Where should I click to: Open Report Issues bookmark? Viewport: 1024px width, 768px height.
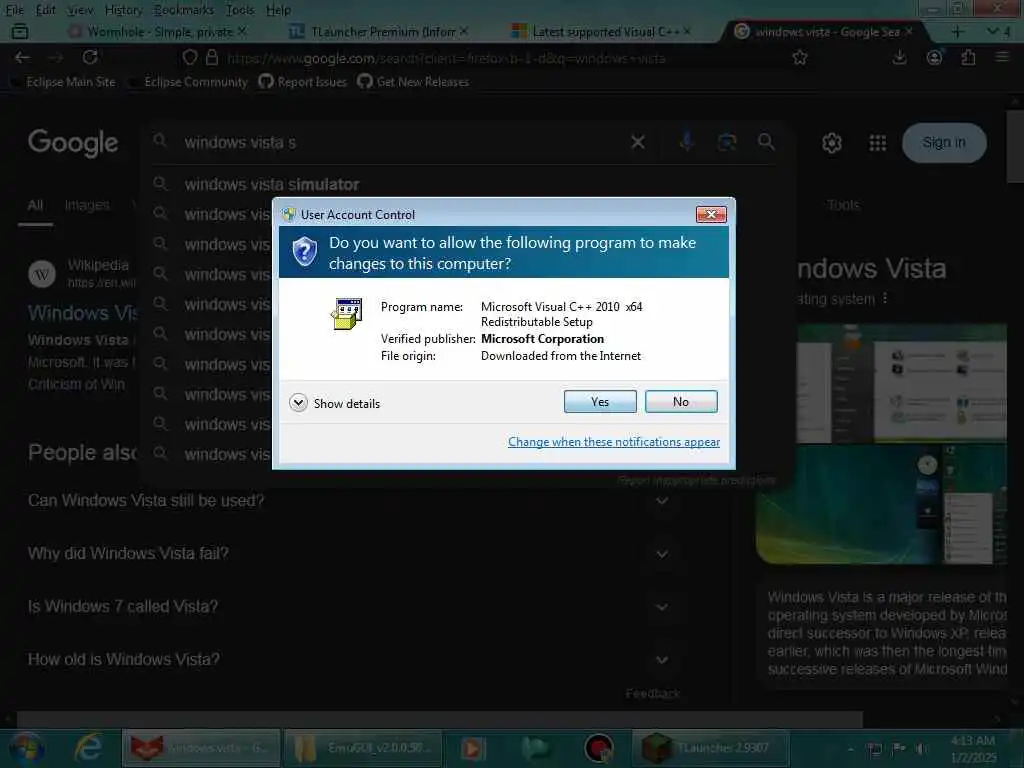pyautogui.click(x=302, y=82)
